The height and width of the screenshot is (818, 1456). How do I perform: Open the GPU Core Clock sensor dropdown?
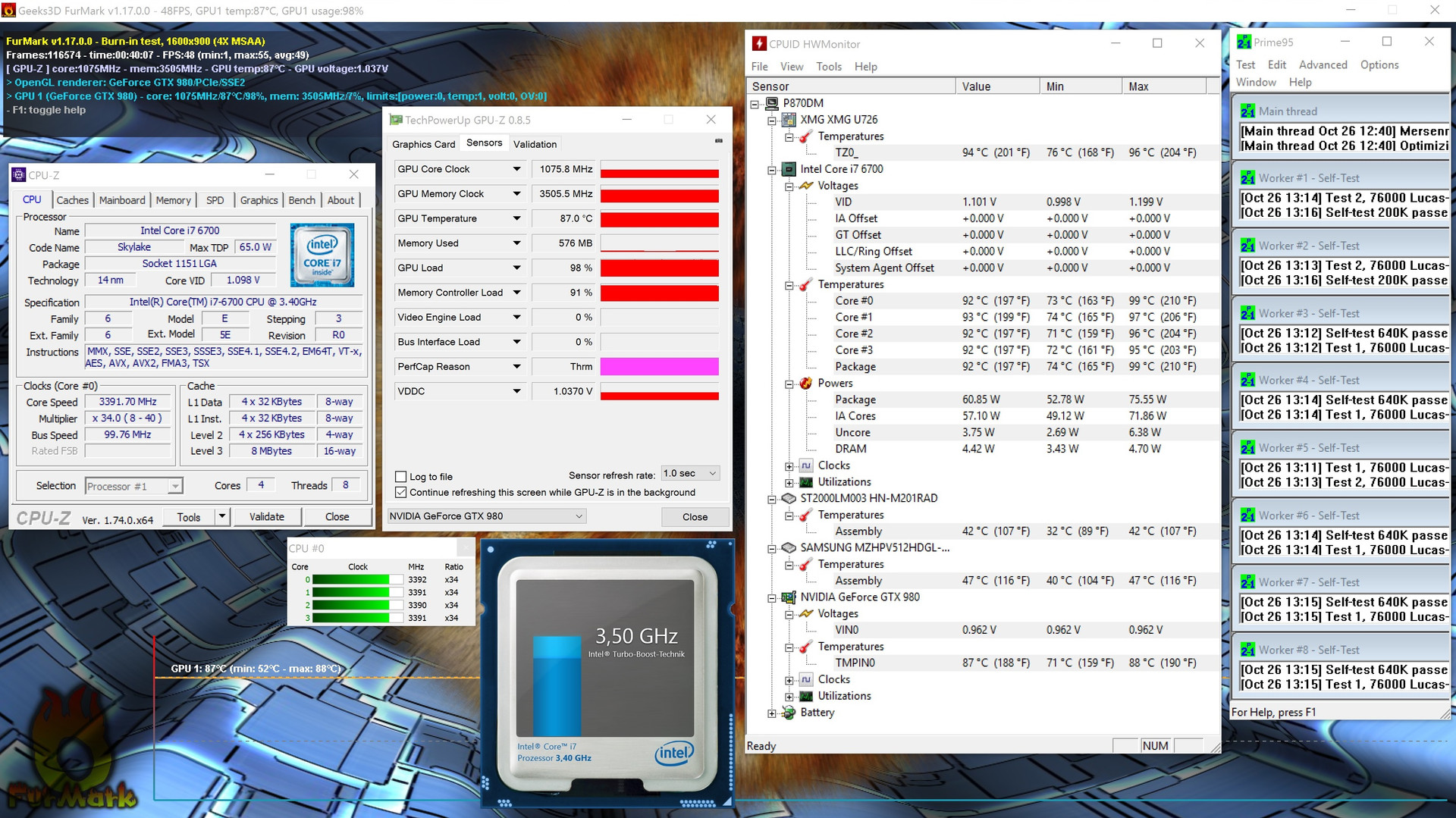[x=516, y=169]
